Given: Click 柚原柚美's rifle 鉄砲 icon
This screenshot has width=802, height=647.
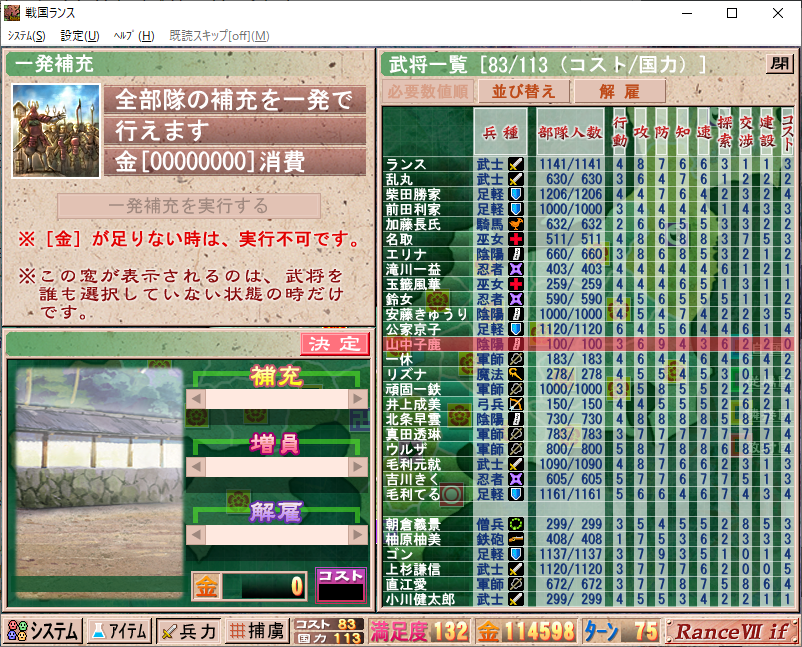Looking at the screenshot, I should click(x=516, y=539).
